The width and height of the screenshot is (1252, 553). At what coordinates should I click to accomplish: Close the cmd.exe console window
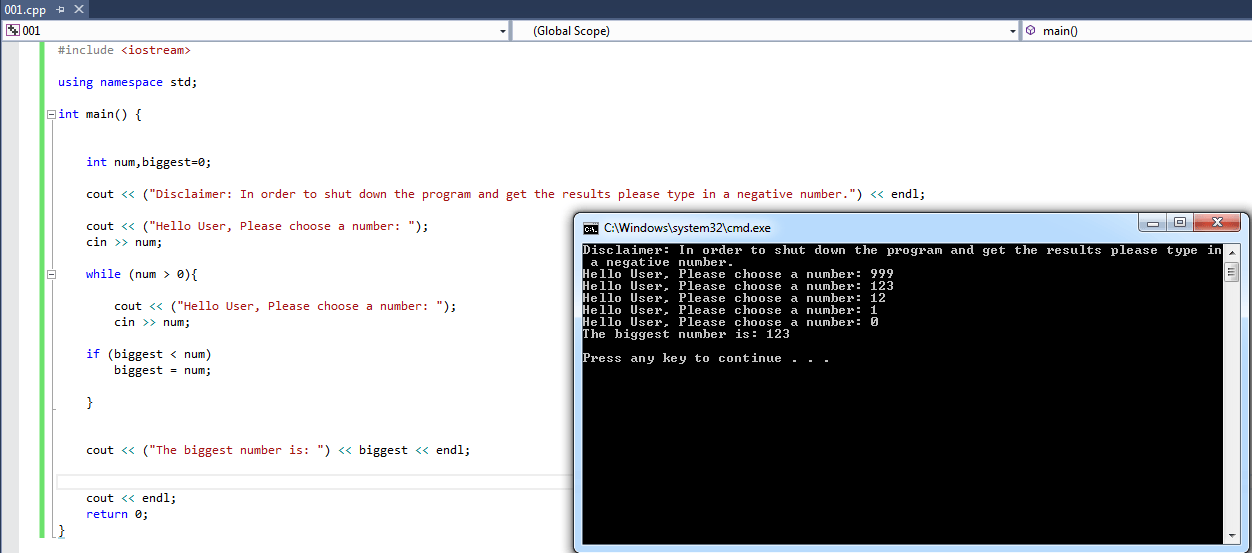coord(1217,222)
